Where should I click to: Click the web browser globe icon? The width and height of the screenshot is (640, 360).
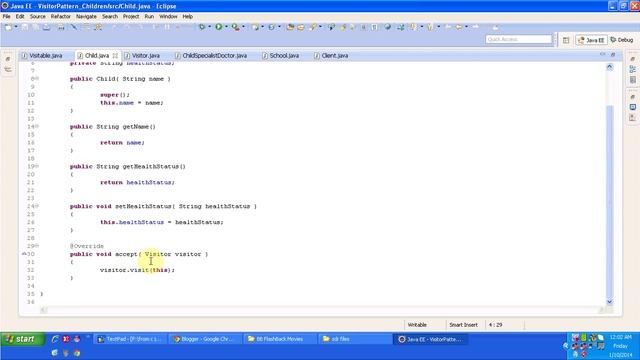pos(387,27)
